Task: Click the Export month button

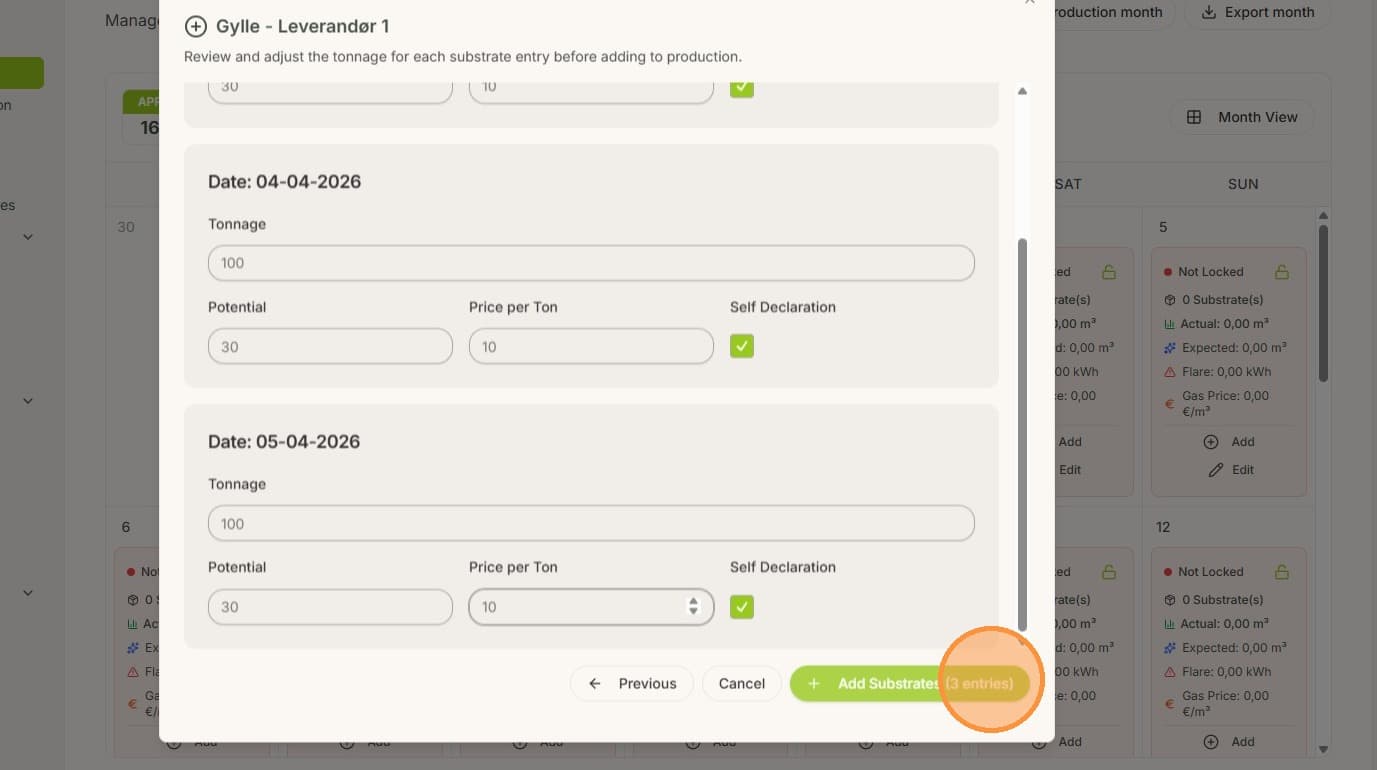Action: 1258,12
